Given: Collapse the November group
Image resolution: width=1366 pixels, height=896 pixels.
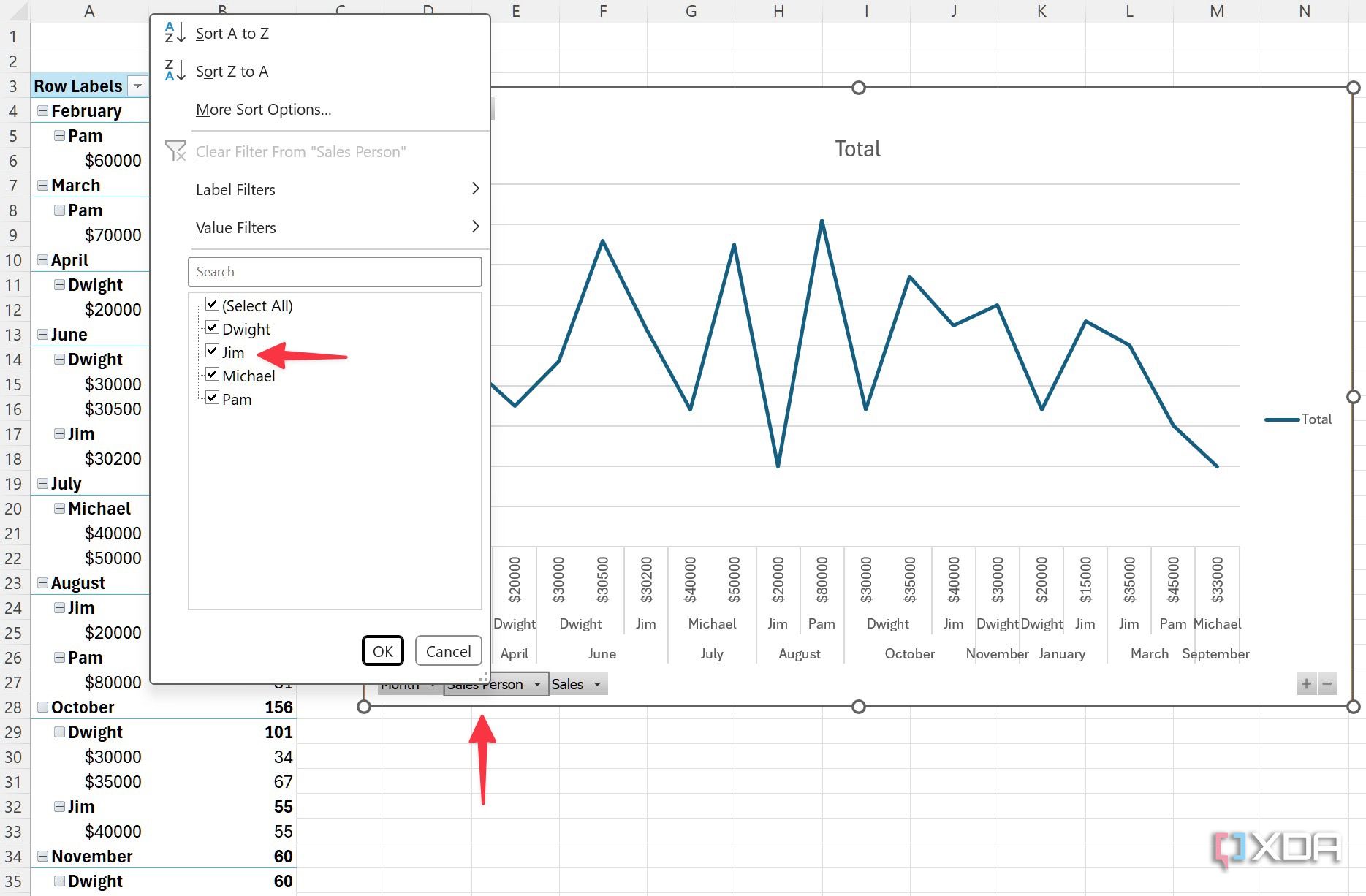Looking at the screenshot, I should (42, 856).
